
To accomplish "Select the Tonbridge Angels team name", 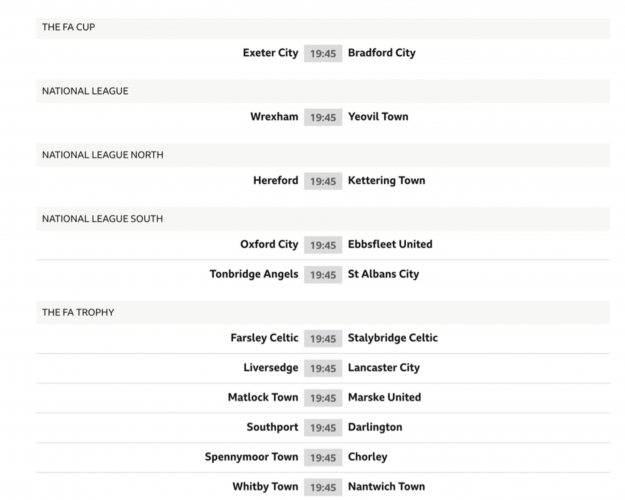I will tap(254, 274).
